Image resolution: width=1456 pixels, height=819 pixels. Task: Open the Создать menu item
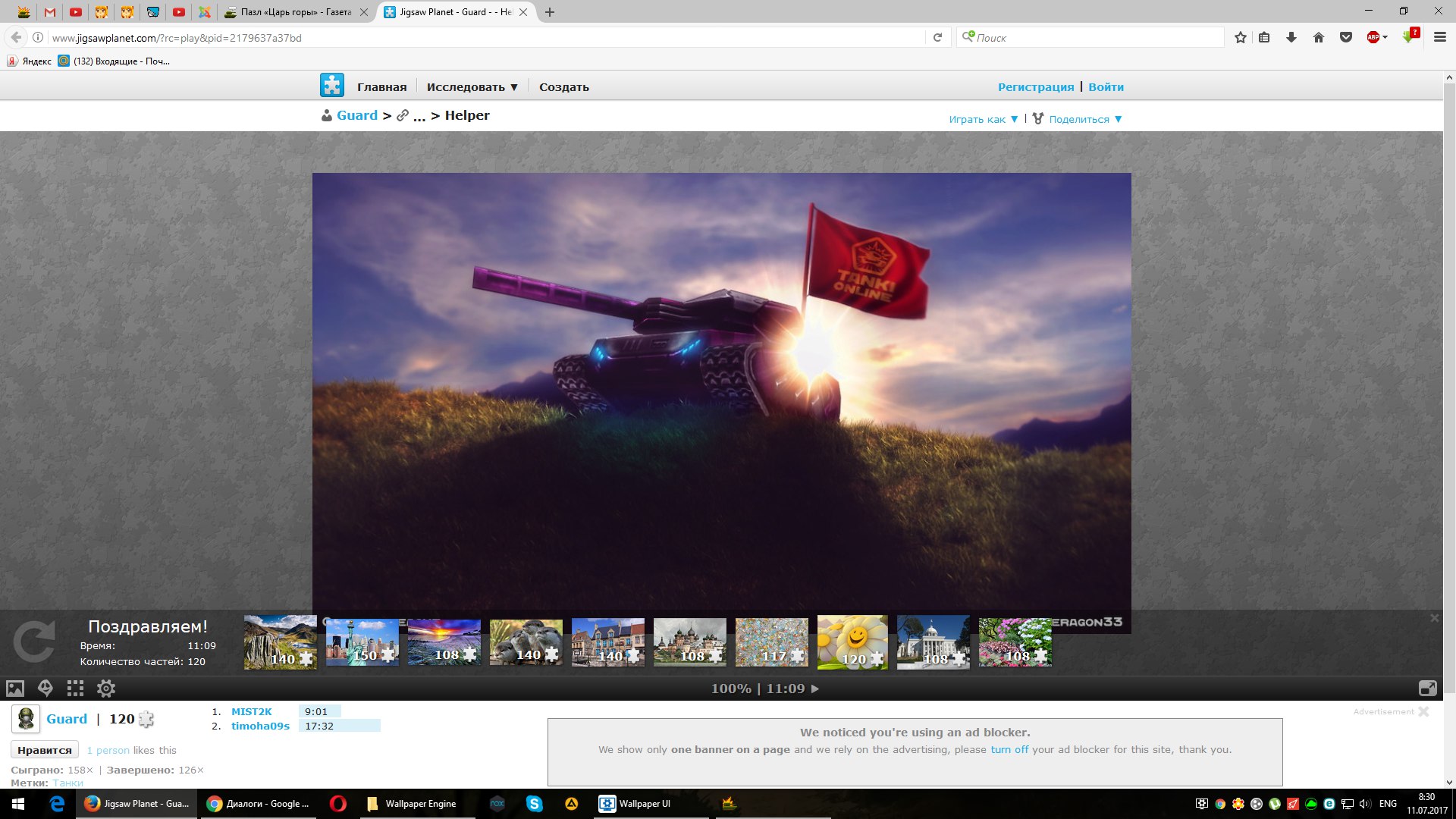click(564, 87)
